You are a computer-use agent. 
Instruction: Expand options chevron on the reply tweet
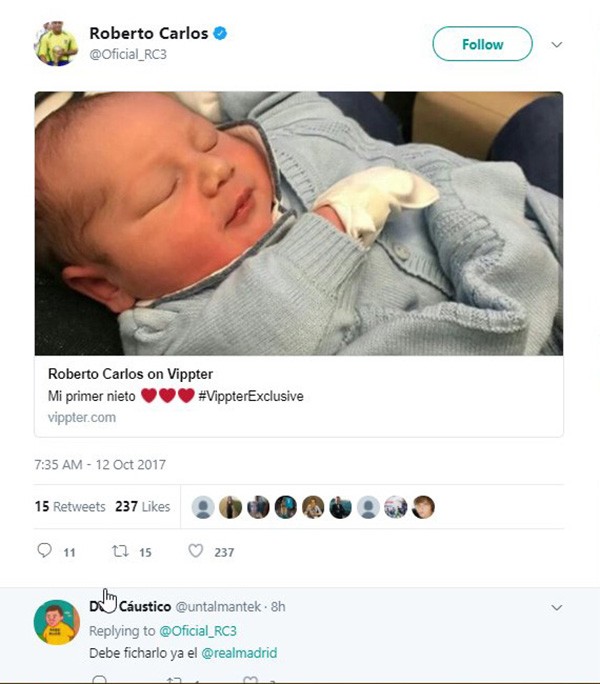[557, 607]
